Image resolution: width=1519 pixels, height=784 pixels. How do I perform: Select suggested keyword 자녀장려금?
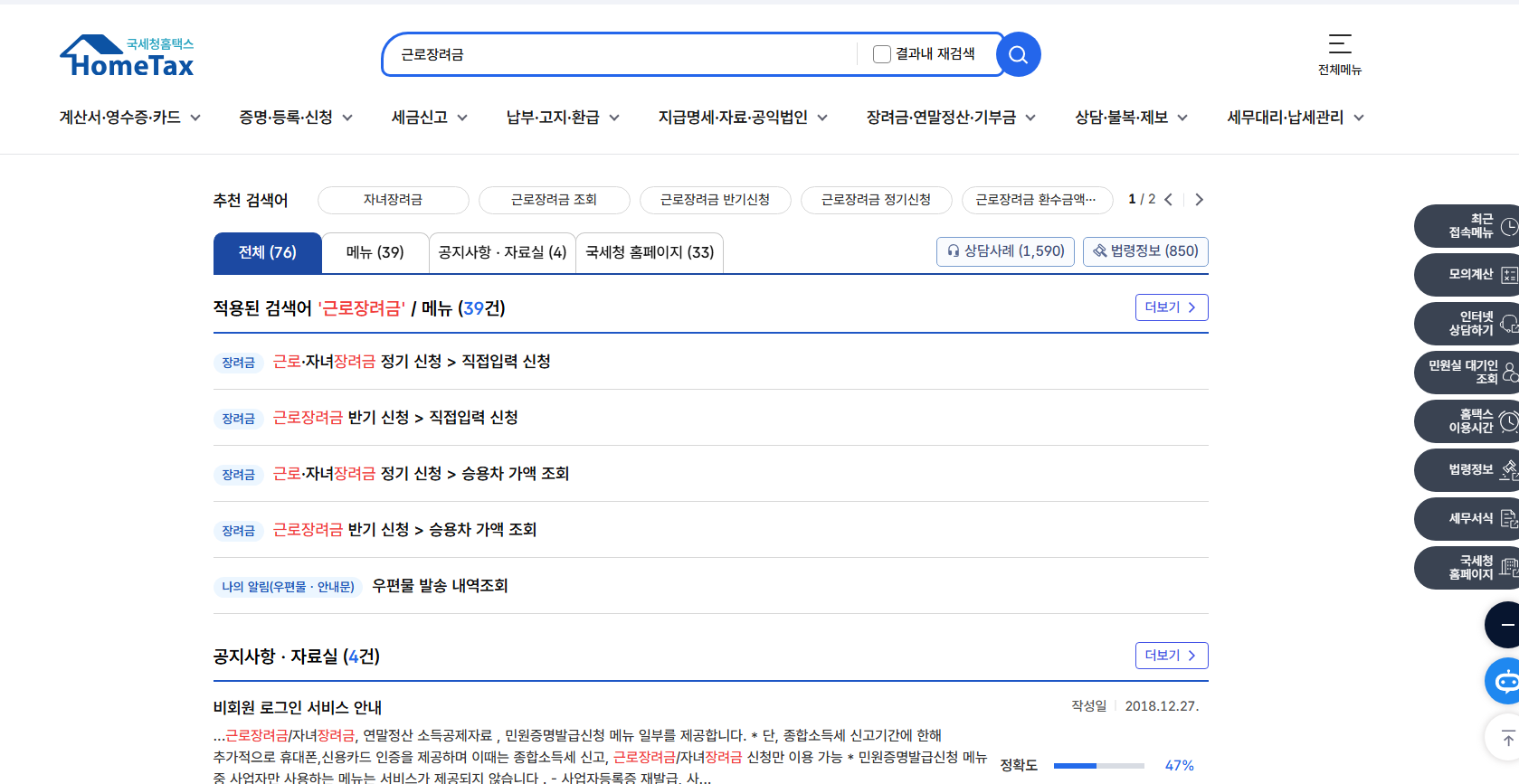[x=394, y=200]
